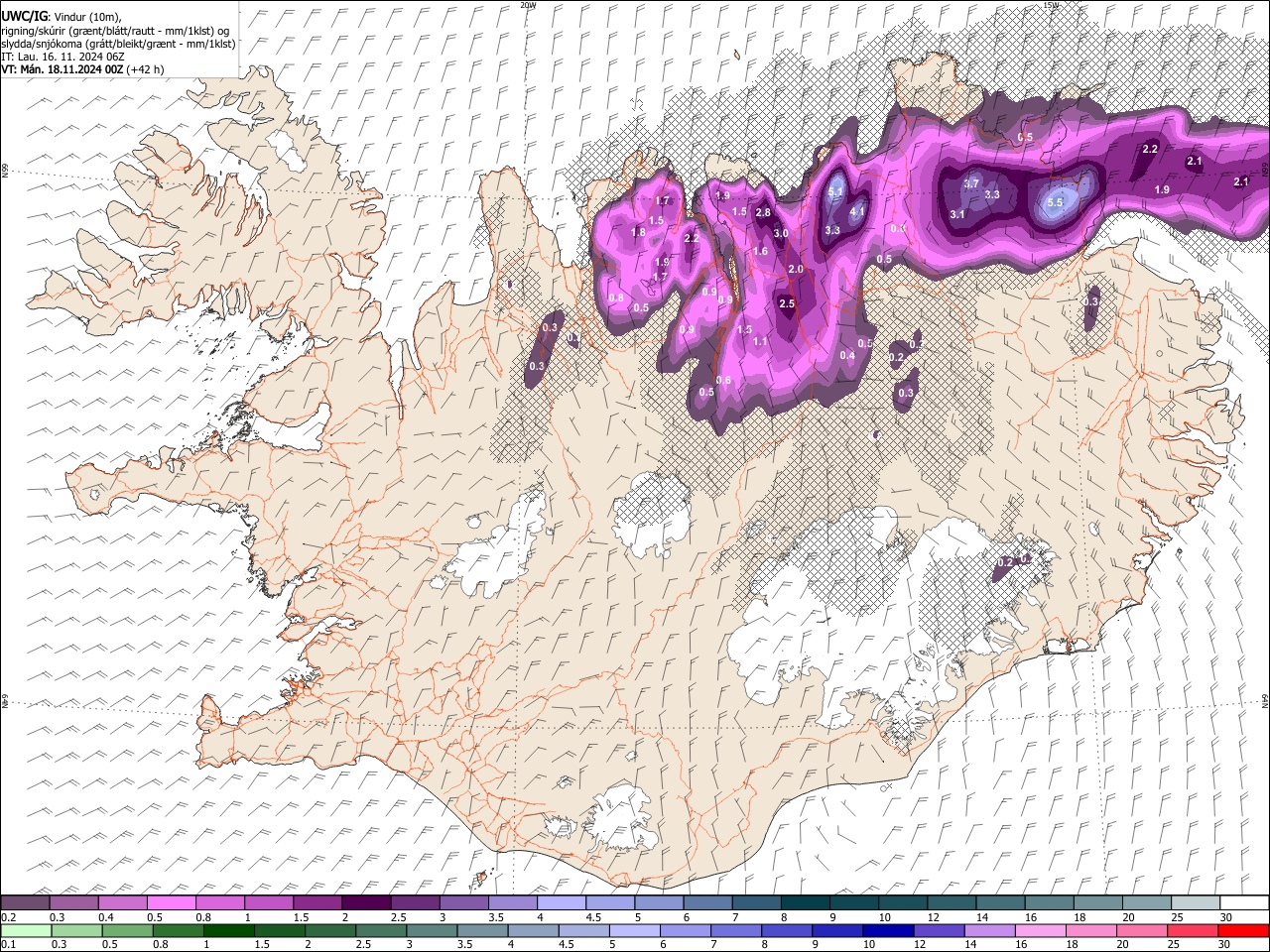Click the 5.1 precipitation value on map
1270x952 pixels.
tap(835, 192)
